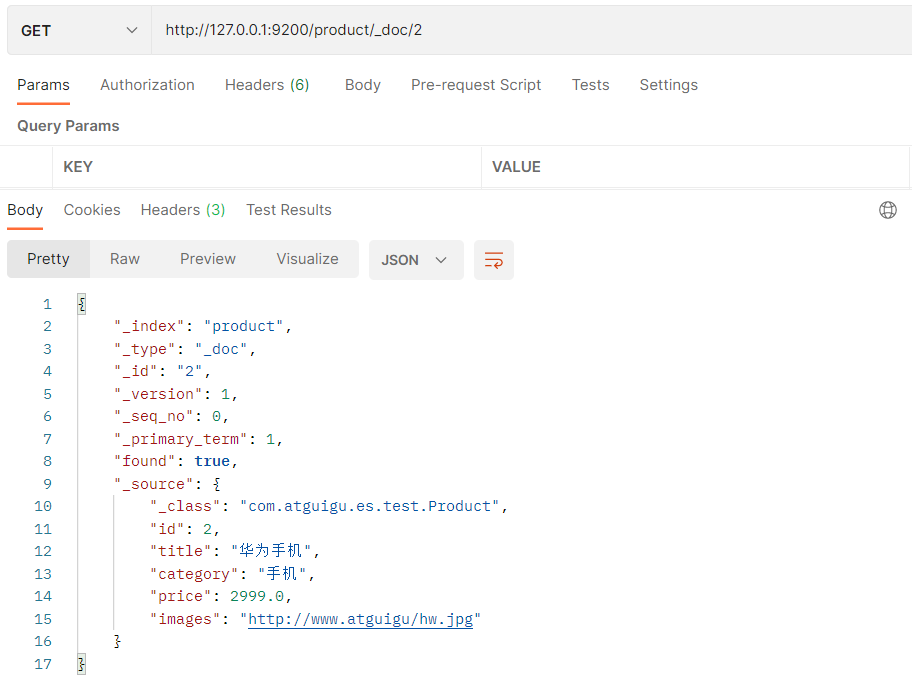Click the "_type": "_doc" line
This screenshot has height=679, width=912.
click(184, 349)
